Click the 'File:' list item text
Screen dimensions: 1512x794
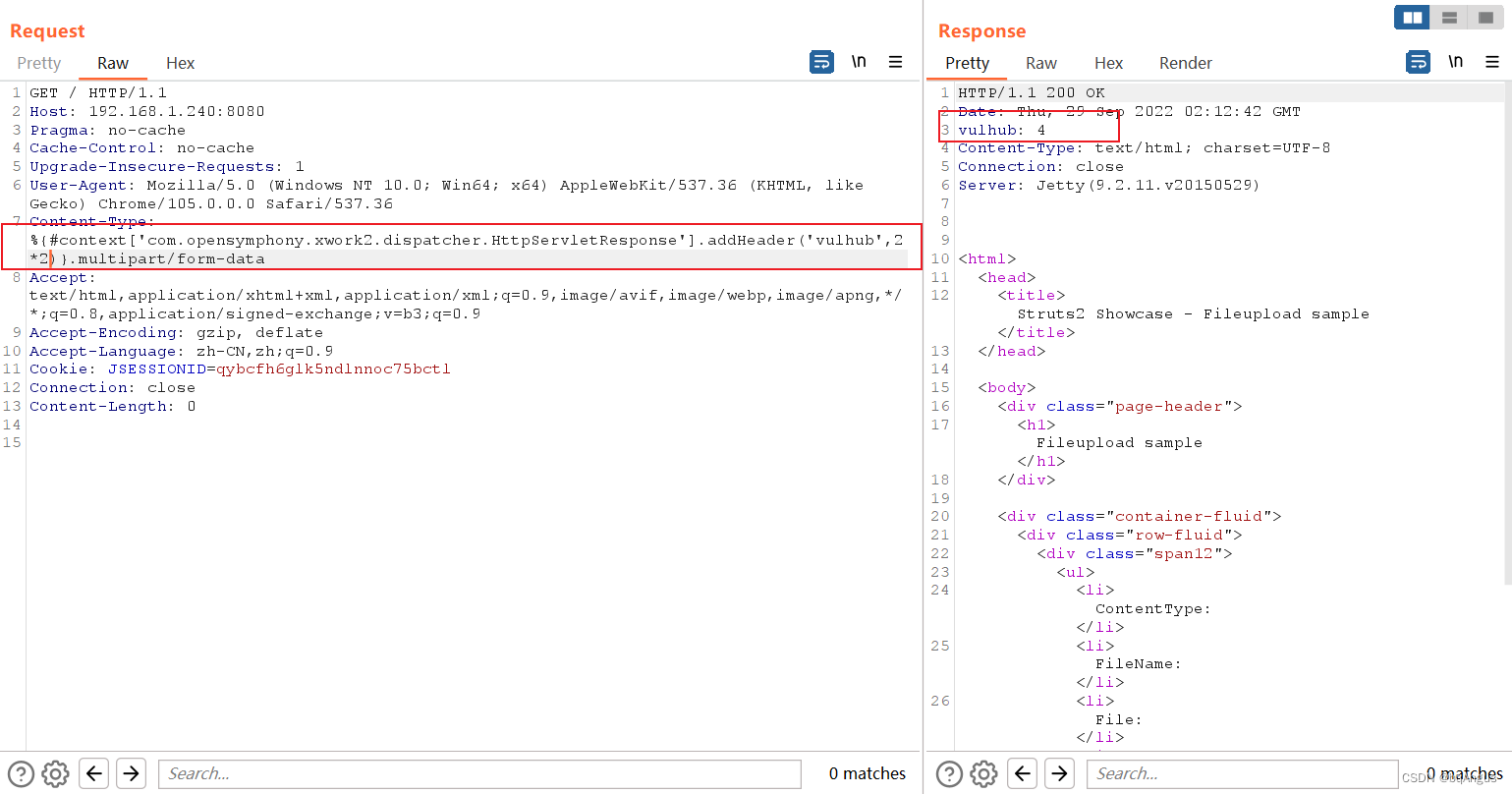(1119, 720)
